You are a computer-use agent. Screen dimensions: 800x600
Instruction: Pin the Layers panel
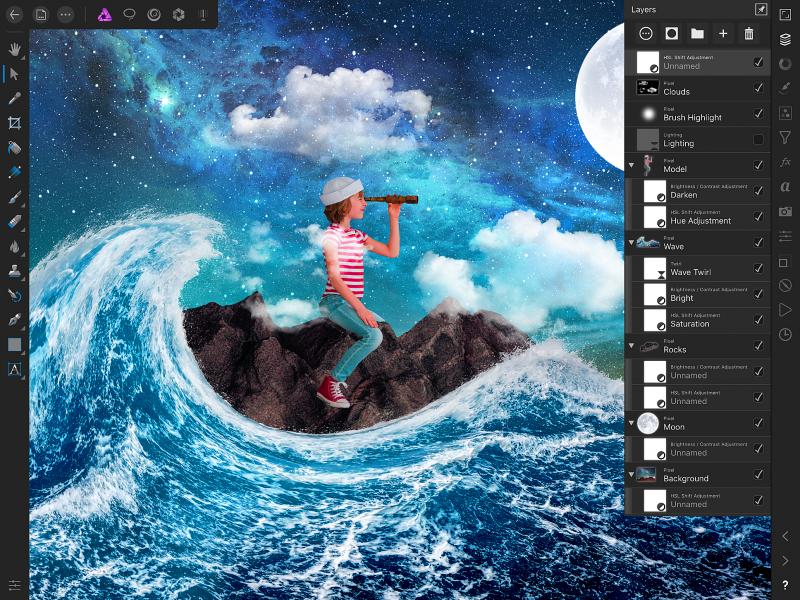(760, 9)
